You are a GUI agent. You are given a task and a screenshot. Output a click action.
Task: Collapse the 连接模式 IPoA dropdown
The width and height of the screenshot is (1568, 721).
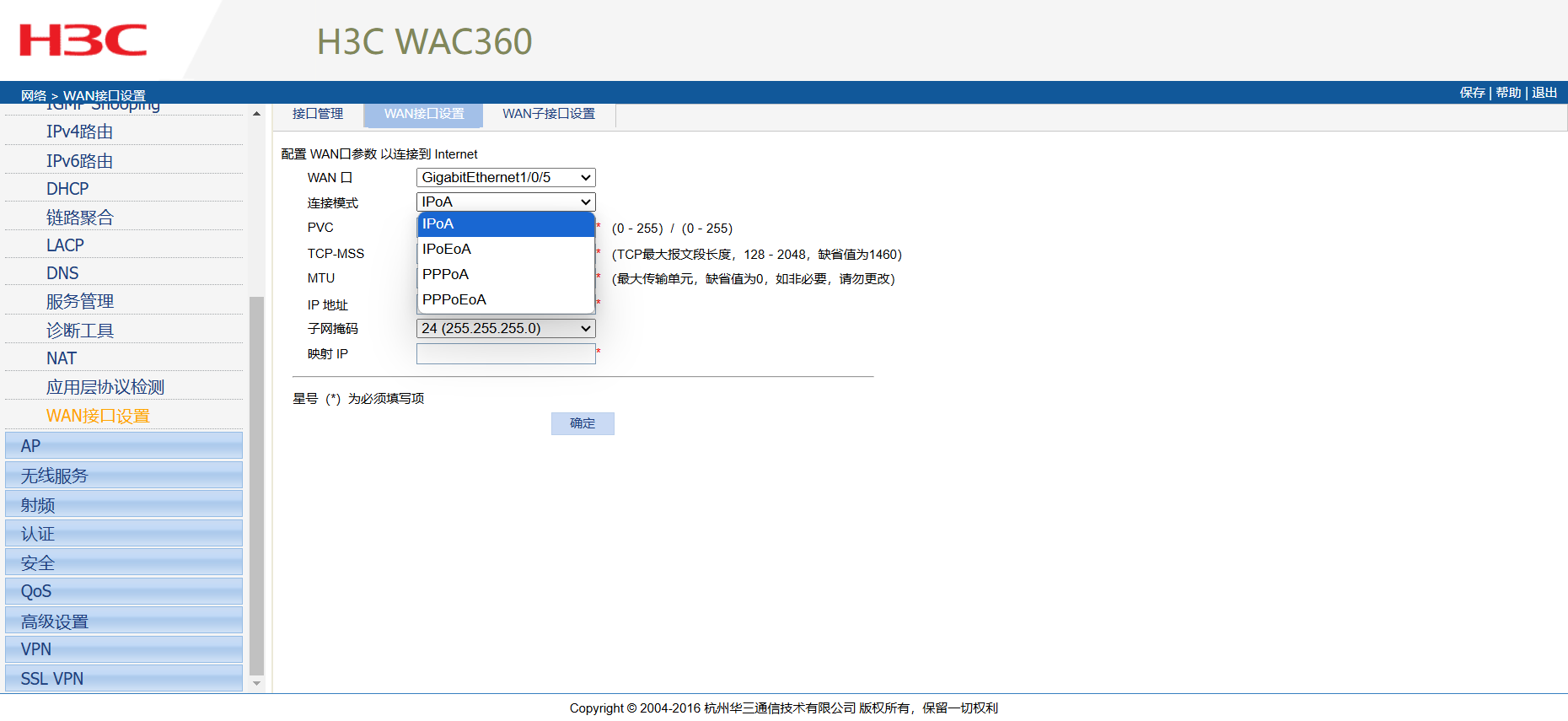[506, 202]
